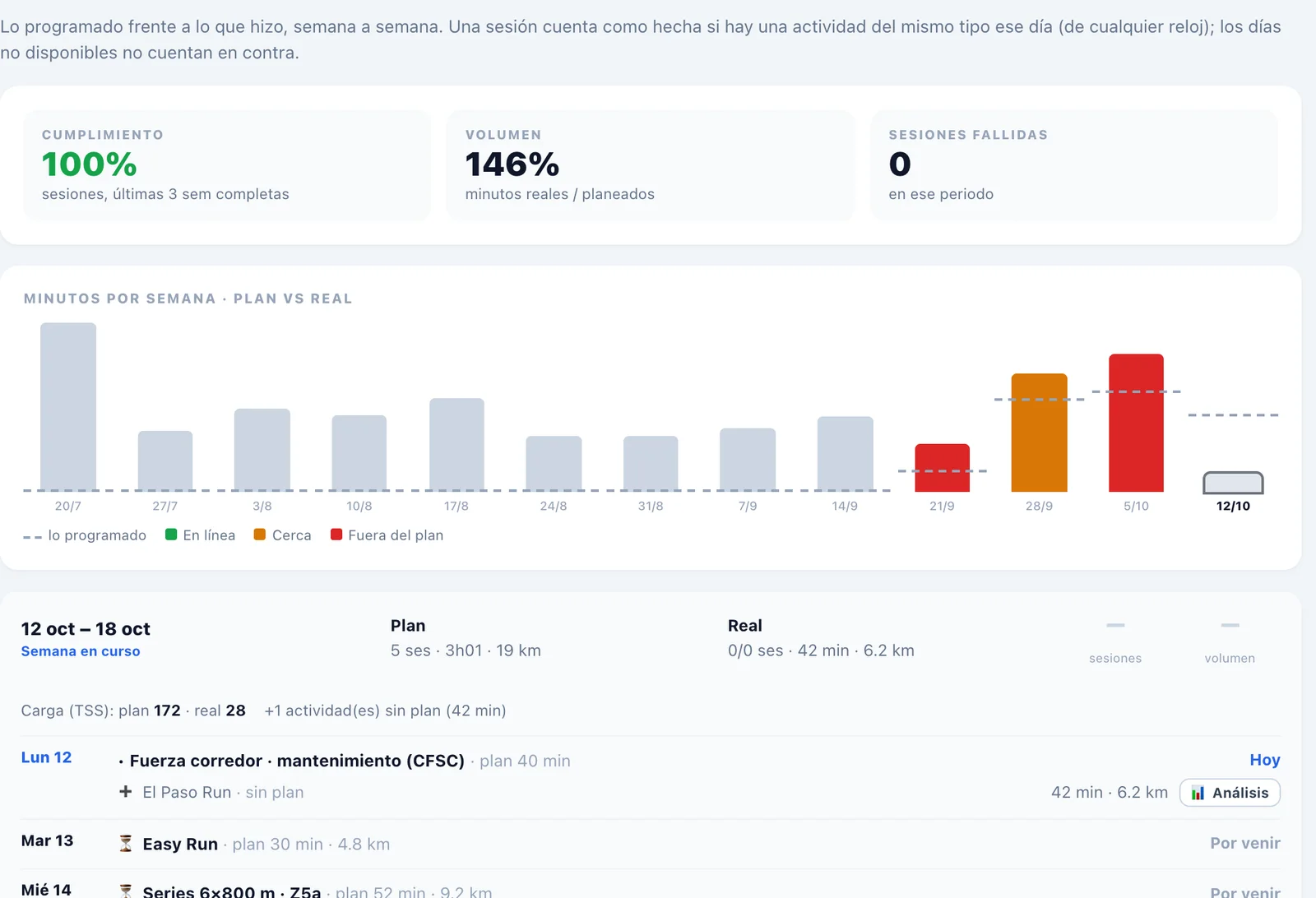Select the orange 28/9 week bar

point(1040,433)
